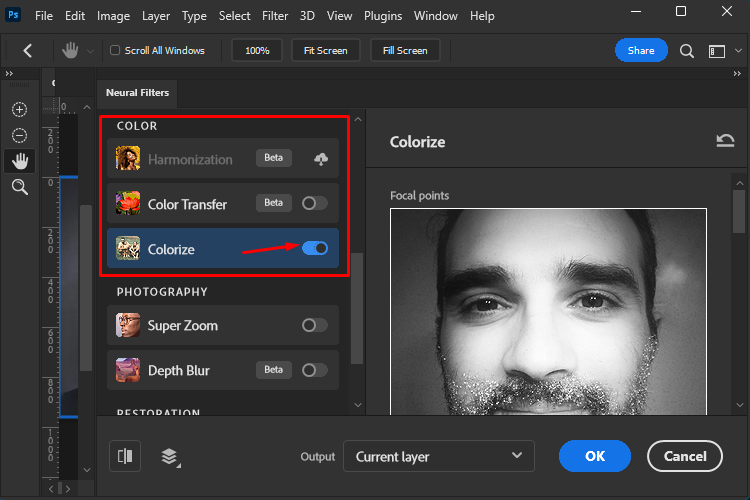Select the Zoom magnifier tool
The height and width of the screenshot is (500, 750).
(x=20, y=187)
